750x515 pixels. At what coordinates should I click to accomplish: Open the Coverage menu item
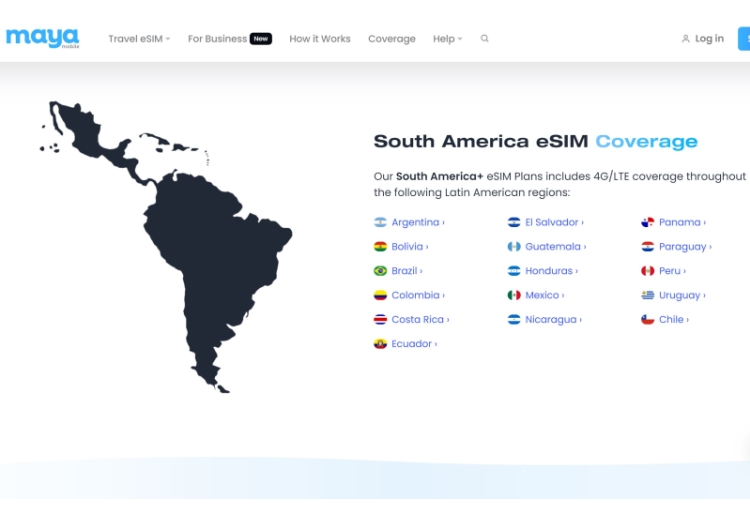[x=391, y=39]
